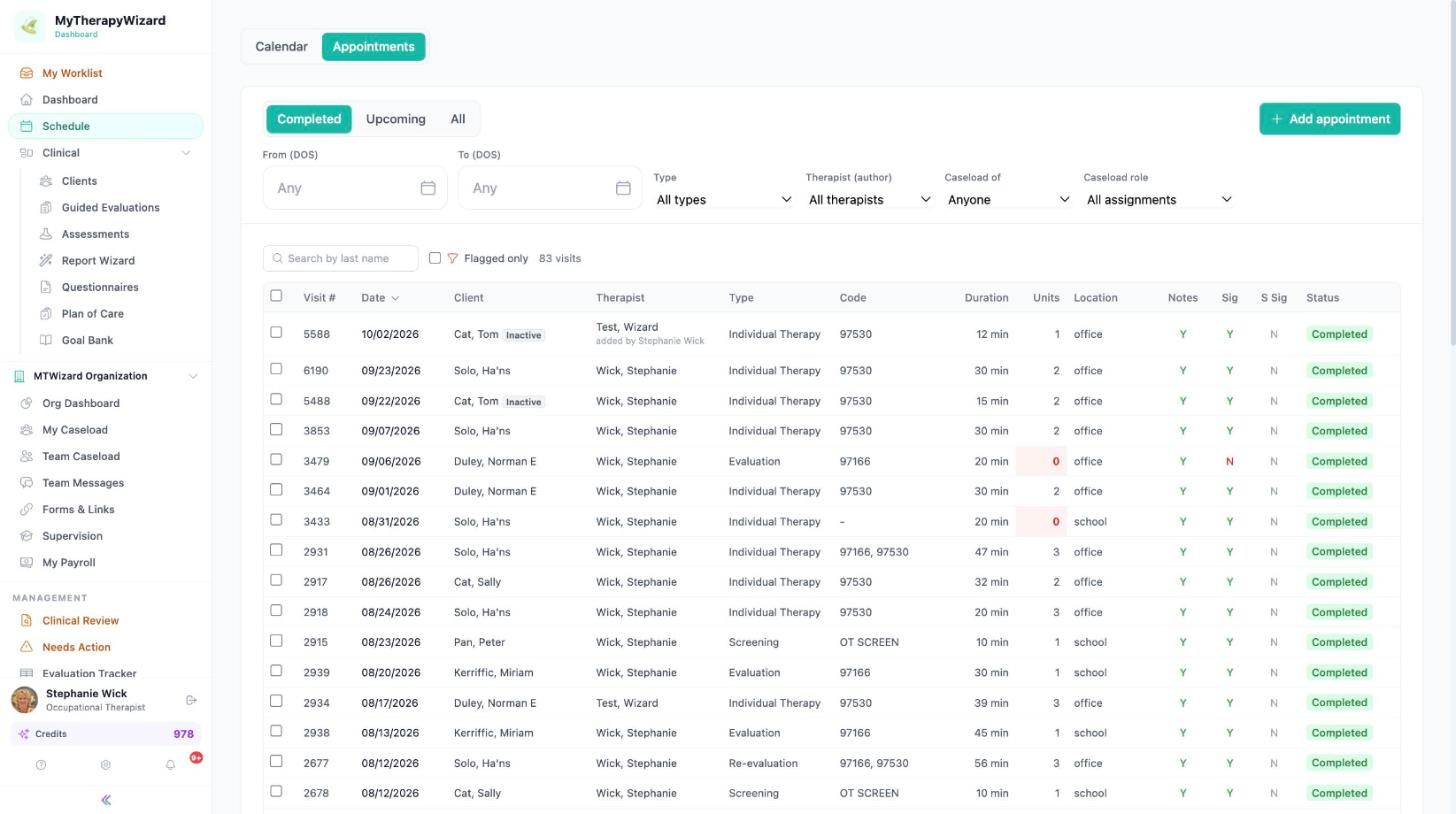The image size is (1456, 814).
Task: Click the Assessments flask icon
Action: pyautogui.click(x=46, y=234)
